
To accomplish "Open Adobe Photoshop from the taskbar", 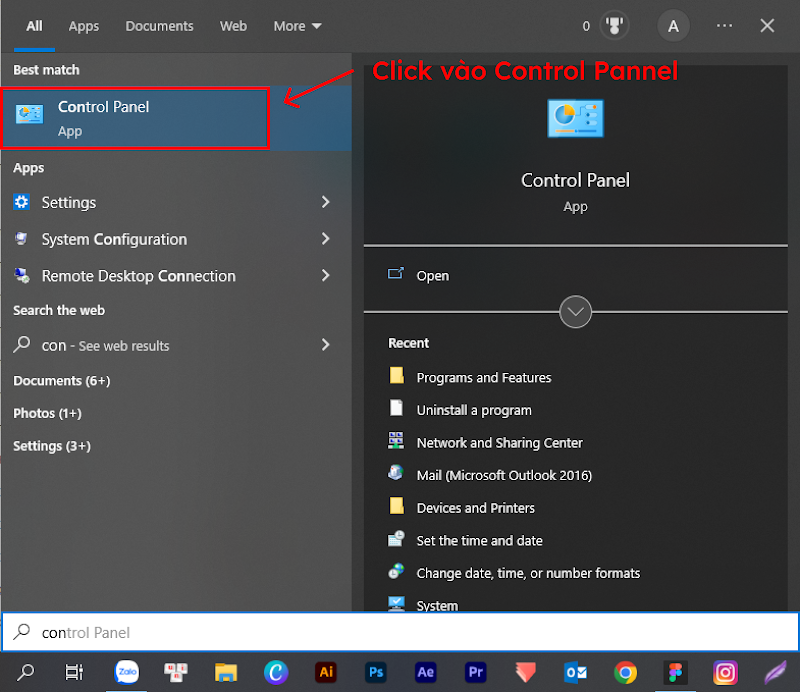I will click(x=376, y=672).
